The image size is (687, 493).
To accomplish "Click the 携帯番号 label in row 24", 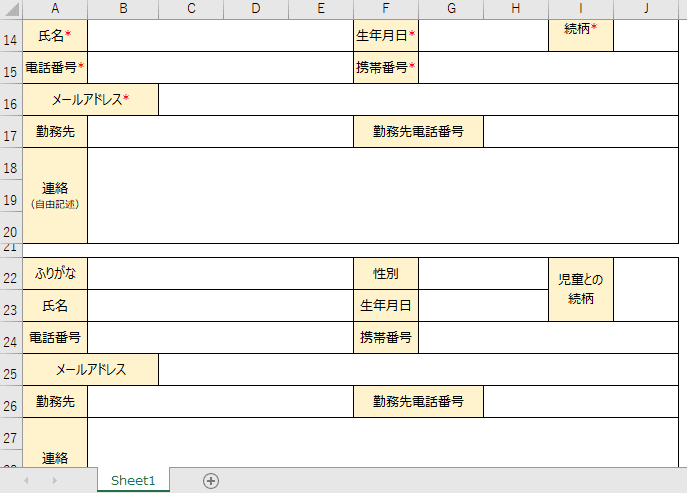I will click(386, 337).
